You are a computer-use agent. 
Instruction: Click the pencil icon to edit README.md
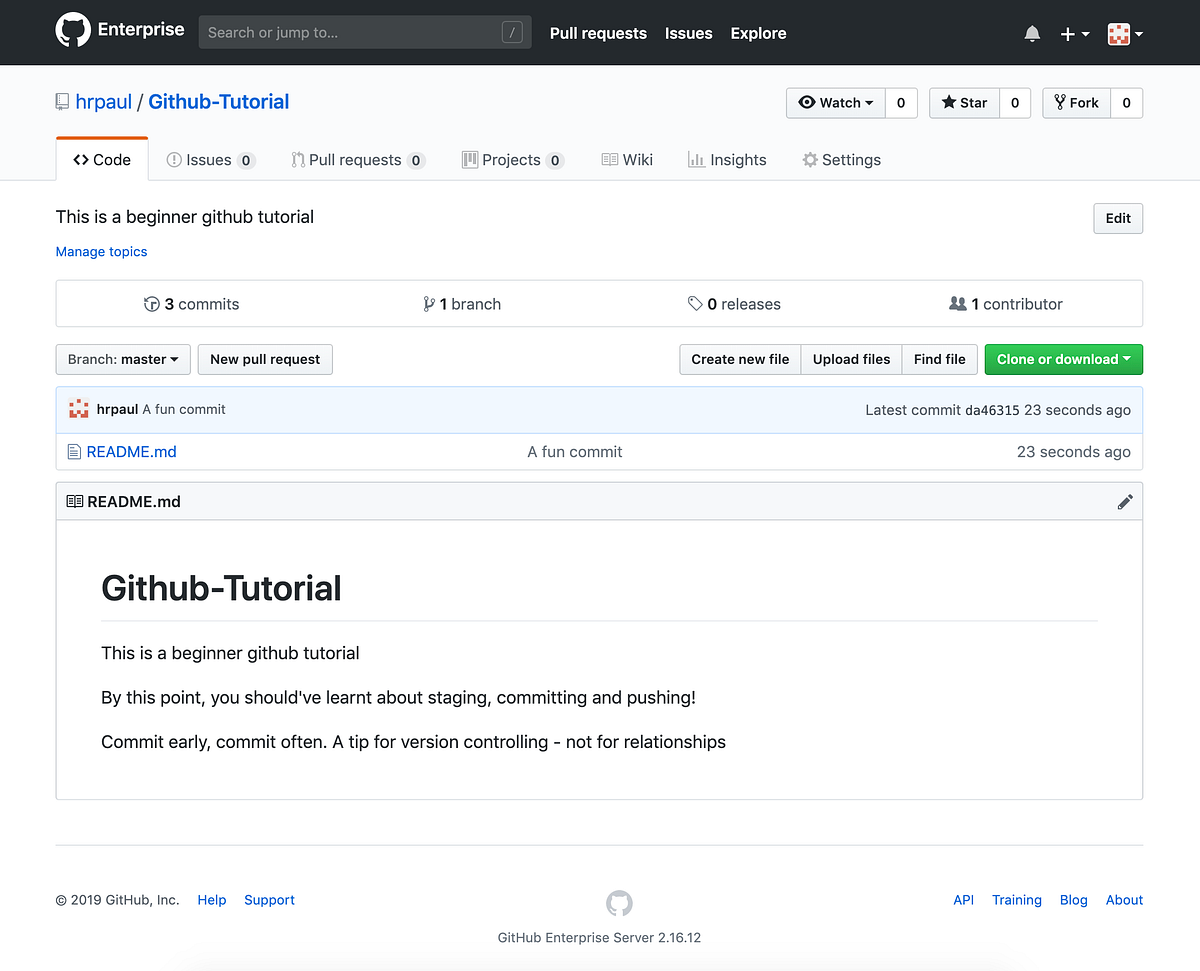[x=1125, y=501]
